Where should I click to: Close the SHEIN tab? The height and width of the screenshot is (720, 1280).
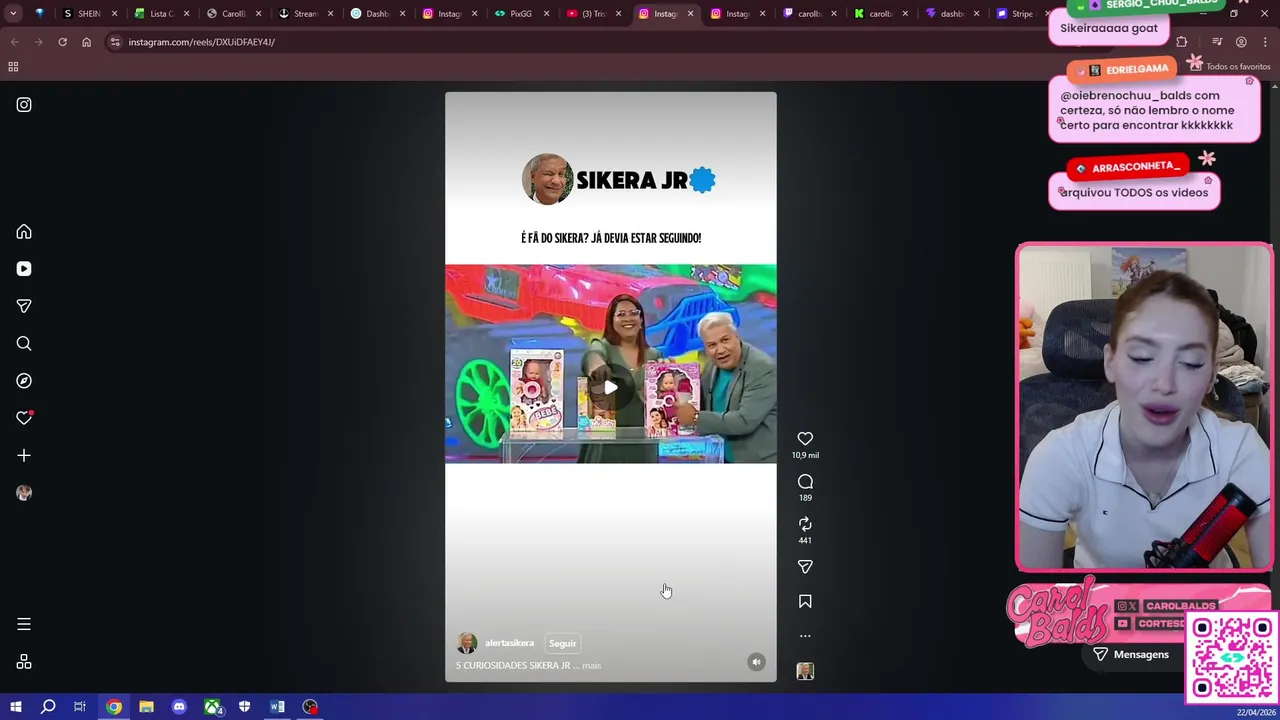point(114,14)
